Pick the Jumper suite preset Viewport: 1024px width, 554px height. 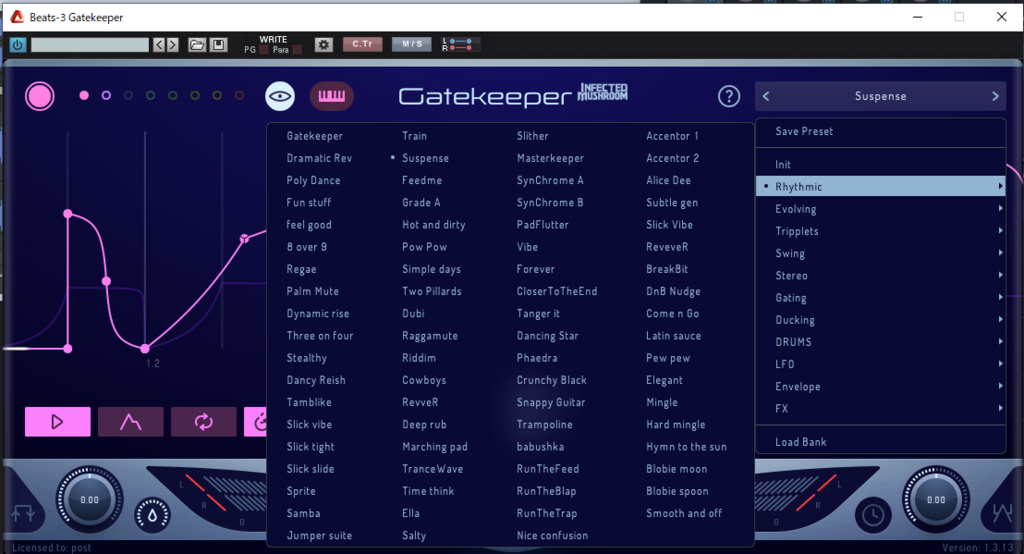tap(319, 536)
